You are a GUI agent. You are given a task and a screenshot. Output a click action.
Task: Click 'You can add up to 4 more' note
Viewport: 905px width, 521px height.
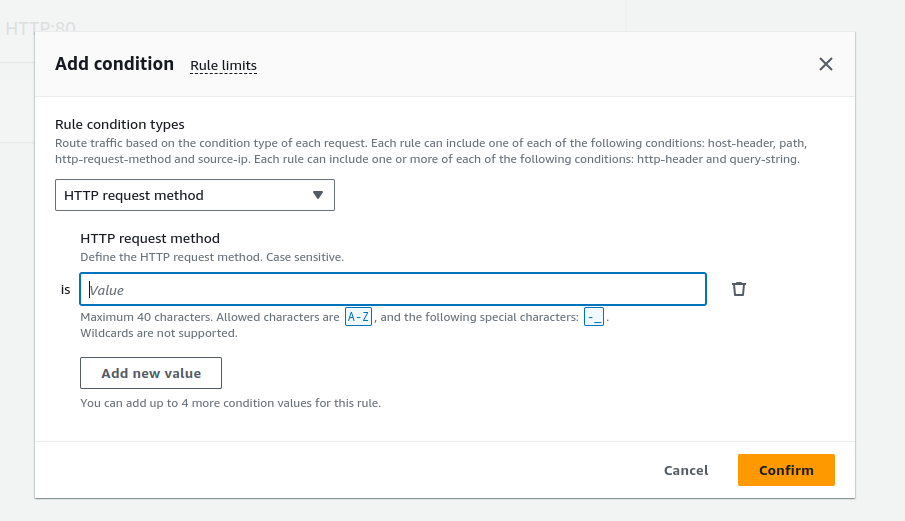[230, 403]
